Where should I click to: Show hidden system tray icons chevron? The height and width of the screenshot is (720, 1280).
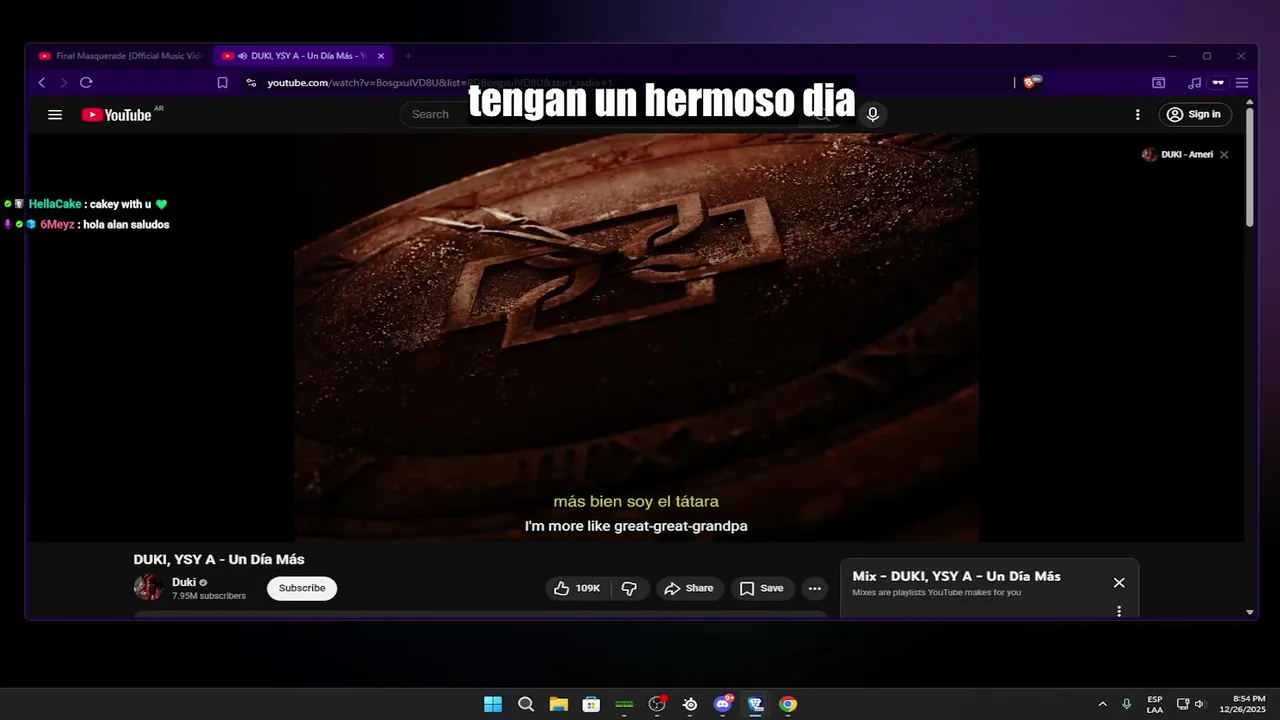click(1103, 704)
